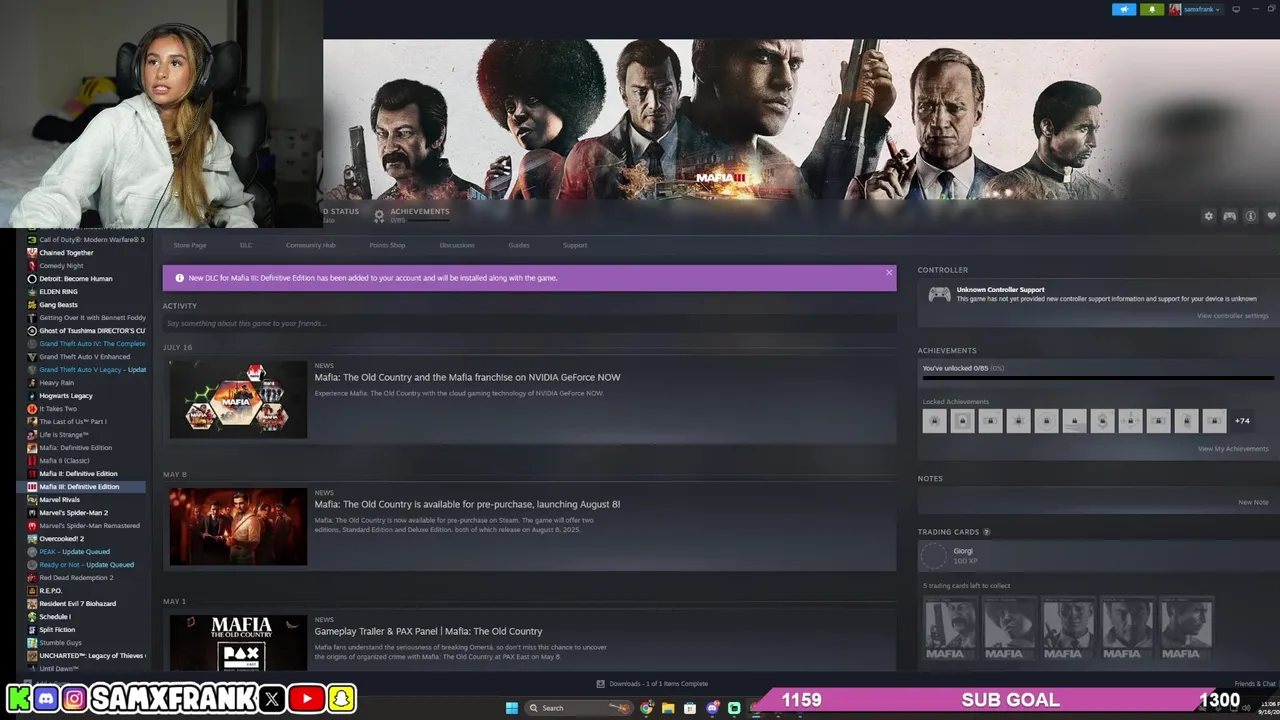Screen dimensions: 1280x720
Task: Open 'Gameplay Trailer & PAX Panel' headline
Action: coord(428,631)
